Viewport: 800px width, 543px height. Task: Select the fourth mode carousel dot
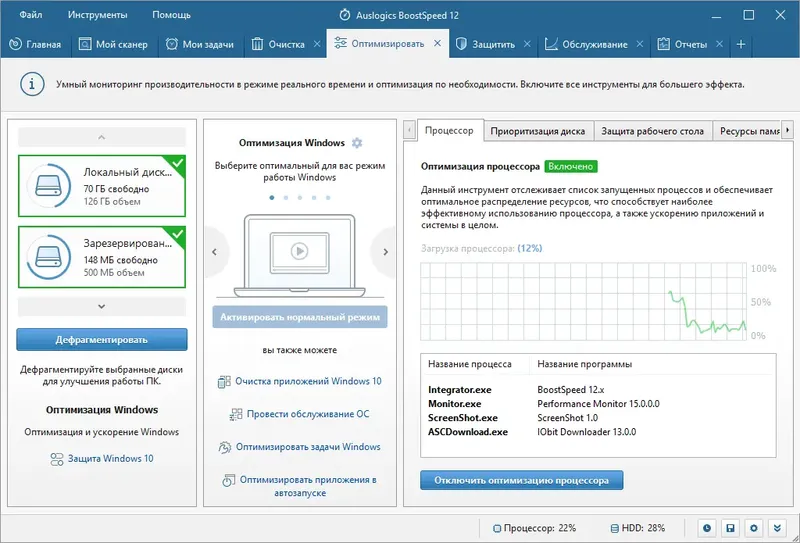click(x=314, y=198)
